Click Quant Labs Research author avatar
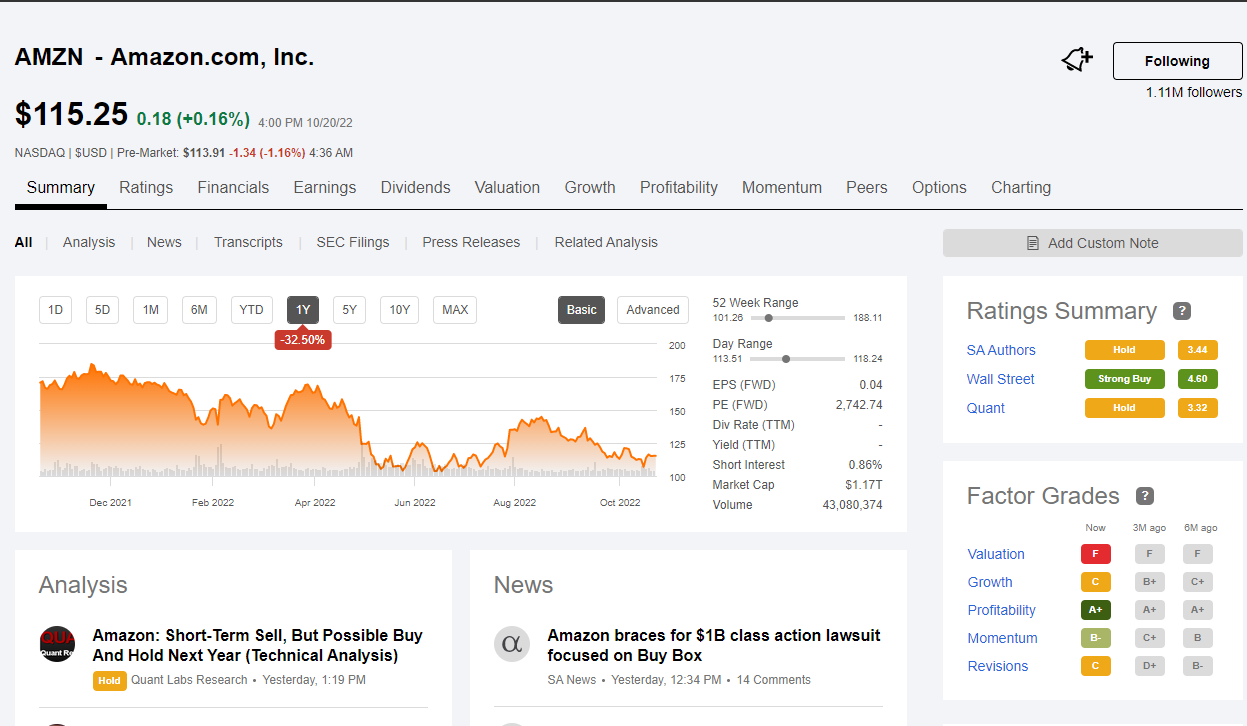This screenshot has height=726, width=1247. click(58, 643)
